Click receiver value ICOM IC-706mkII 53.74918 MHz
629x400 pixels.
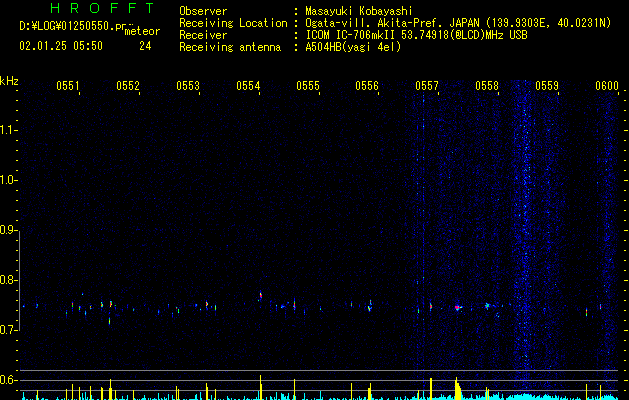pos(416,35)
